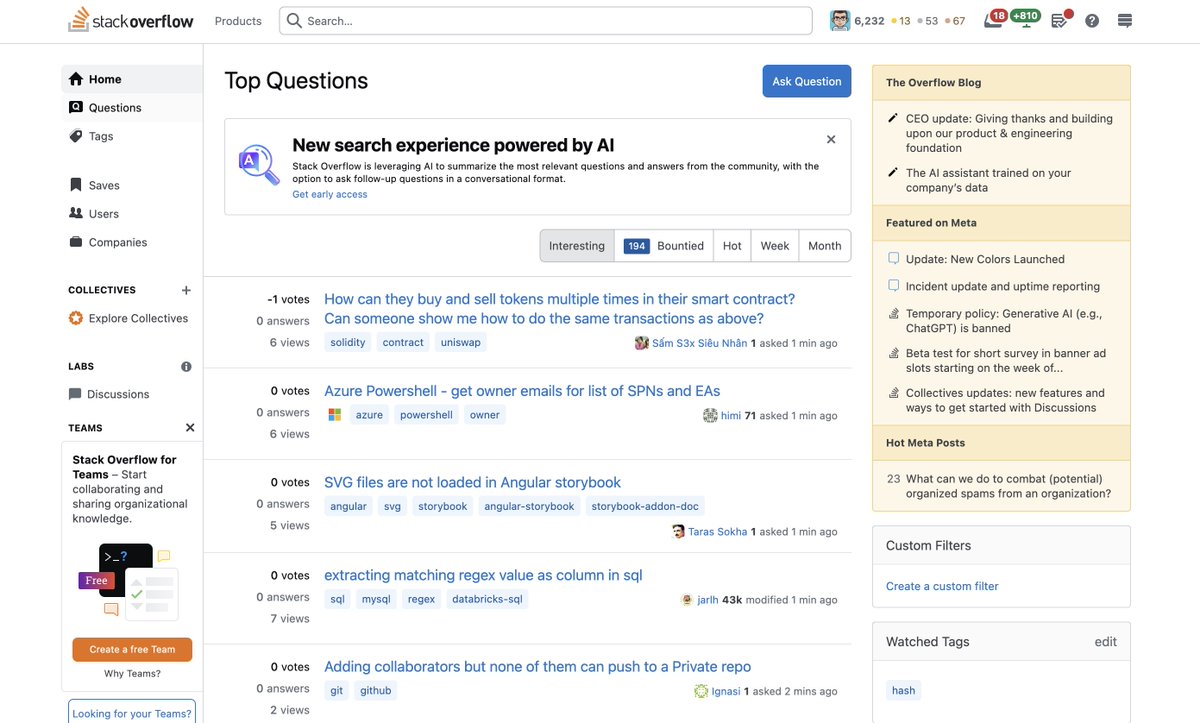Open the achievements trophy showing +810
The width and height of the screenshot is (1200, 723).
coord(1025,19)
